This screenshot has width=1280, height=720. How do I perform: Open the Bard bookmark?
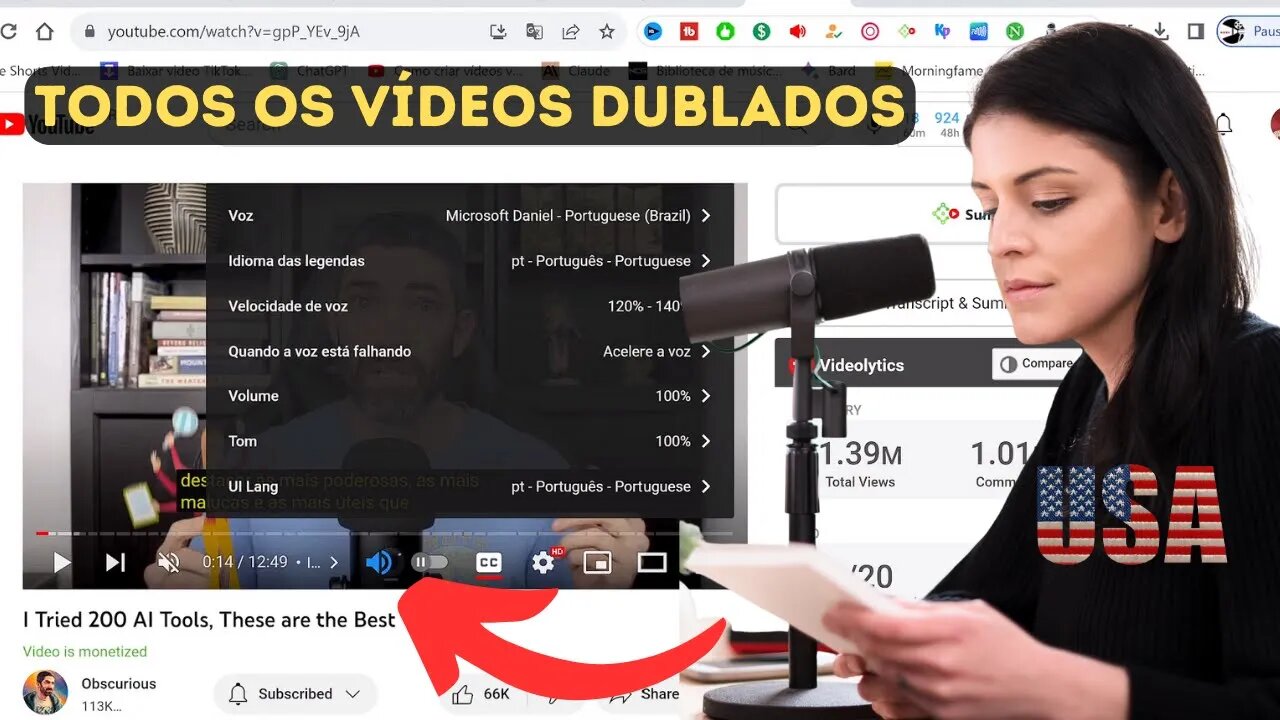coord(828,71)
